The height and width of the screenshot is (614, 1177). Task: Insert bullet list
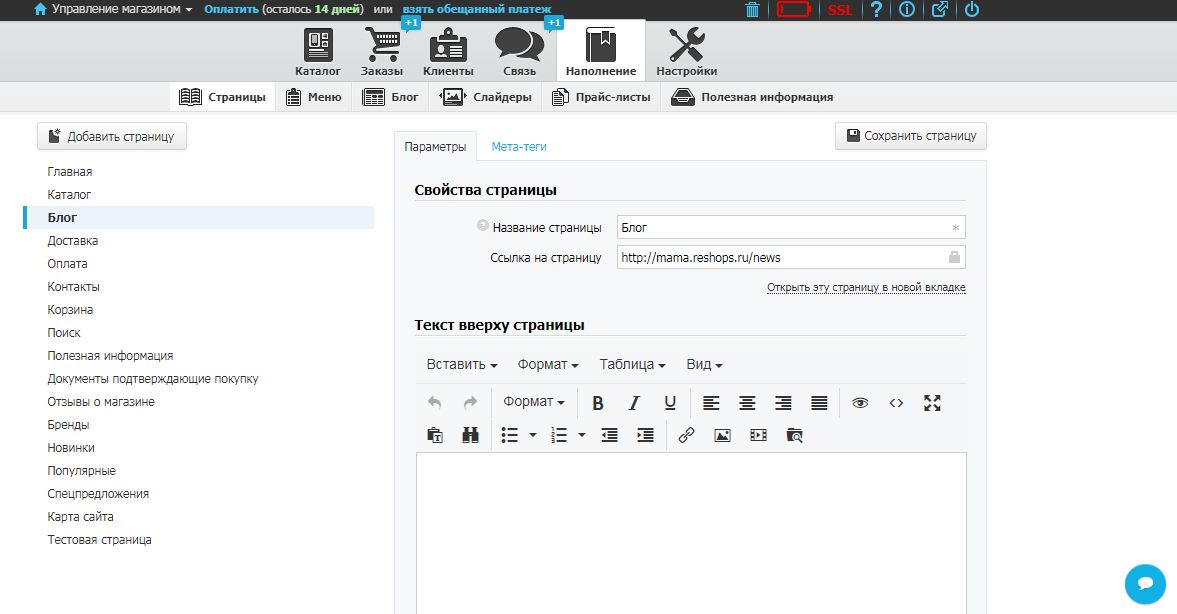[510, 435]
